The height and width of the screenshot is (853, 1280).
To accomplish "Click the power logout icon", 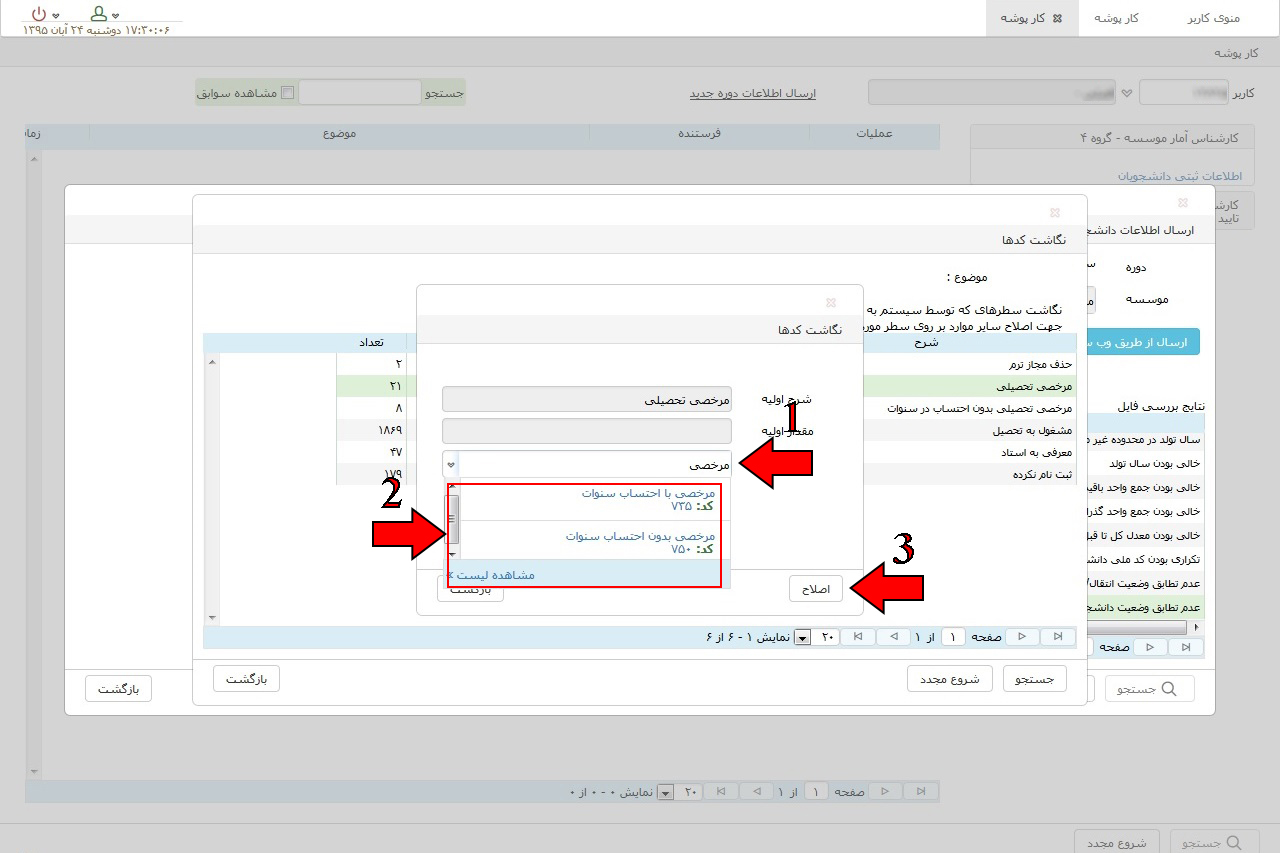I will tap(38, 14).
